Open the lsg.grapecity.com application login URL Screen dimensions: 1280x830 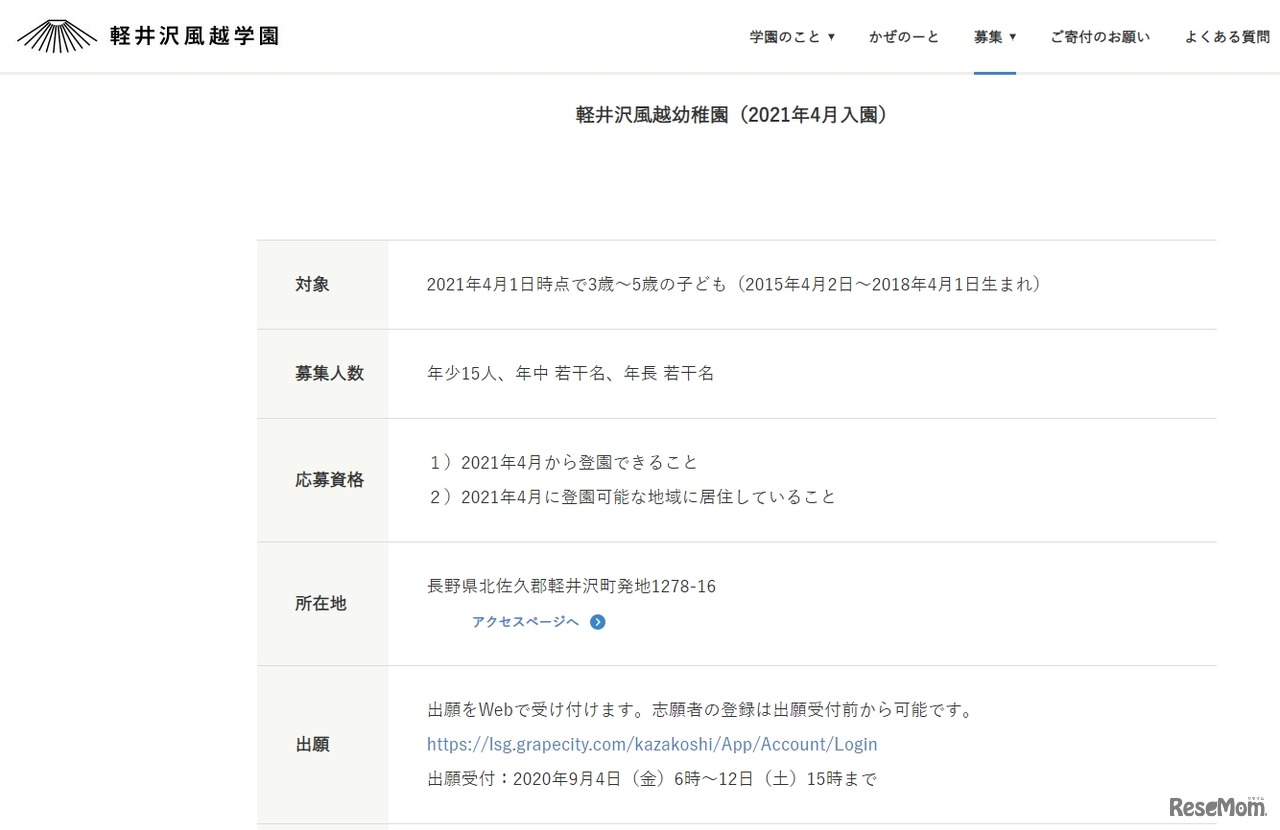(x=652, y=744)
